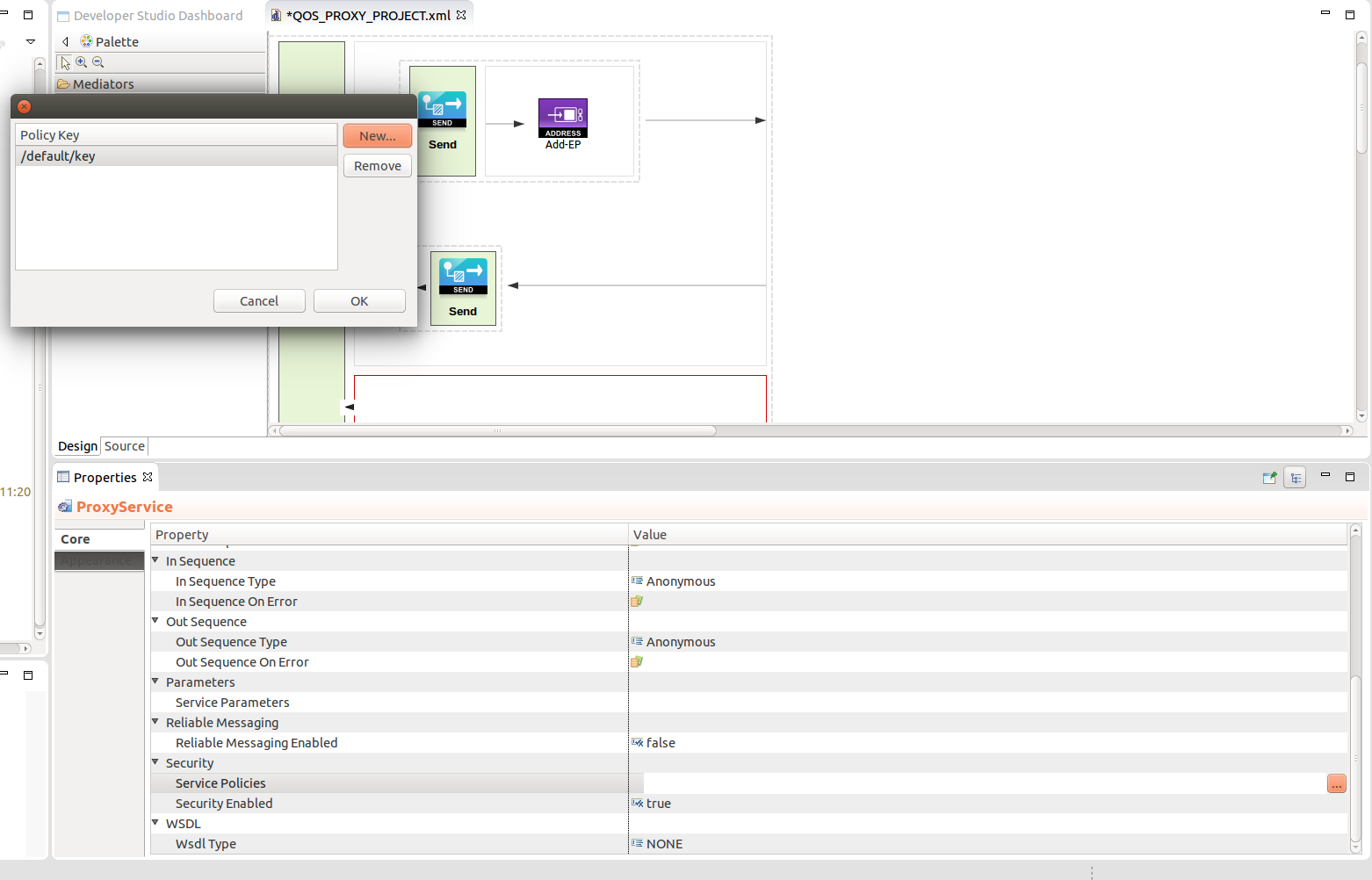This screenshot has height=880, width=1372.
Task: Open the Mediators drawer in the Palette
Action: [x=105, y=83]
